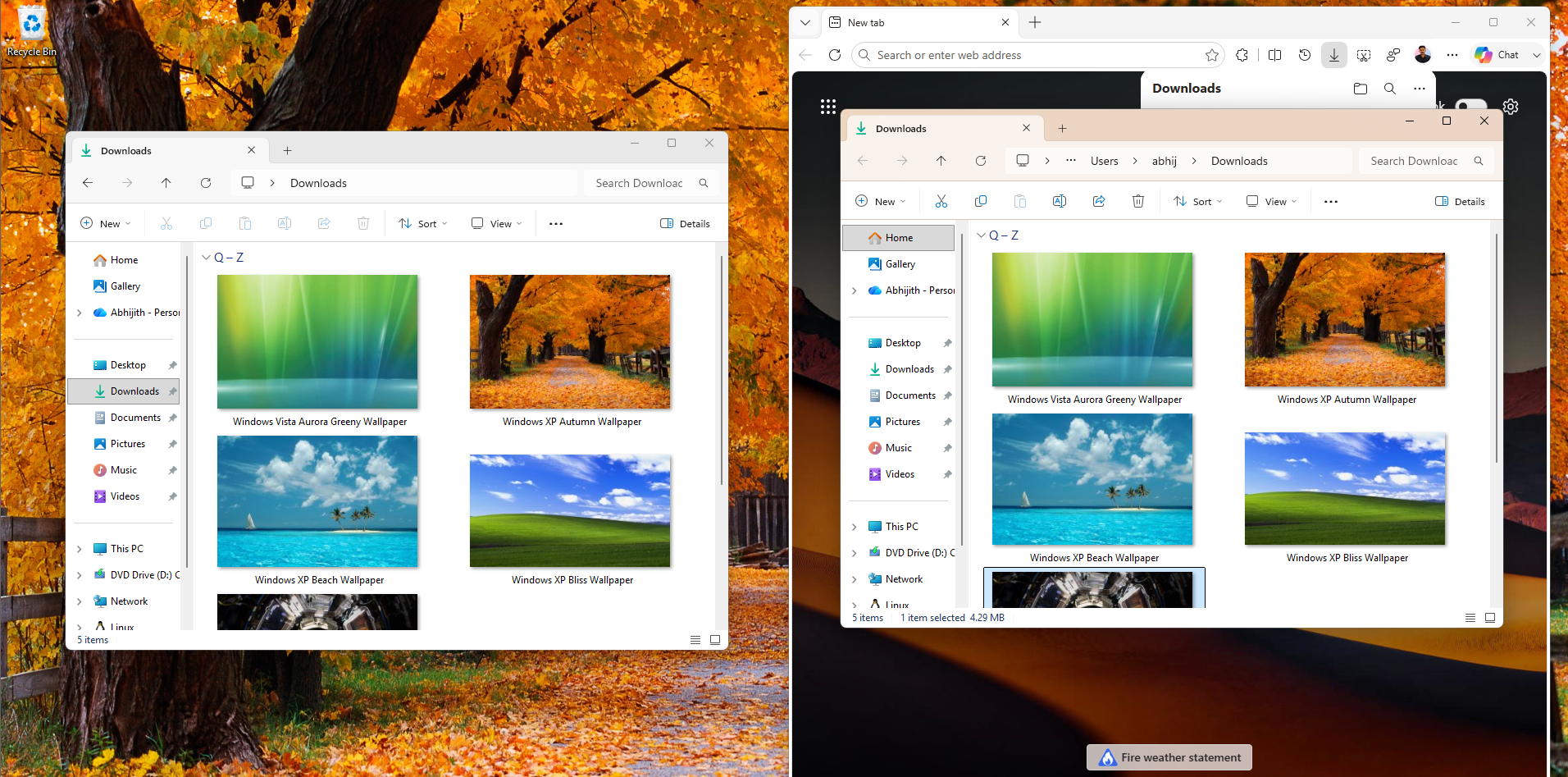Click Search Downloads box in left Explorer
Screen dimensions: 1568x777
[651, 183]
